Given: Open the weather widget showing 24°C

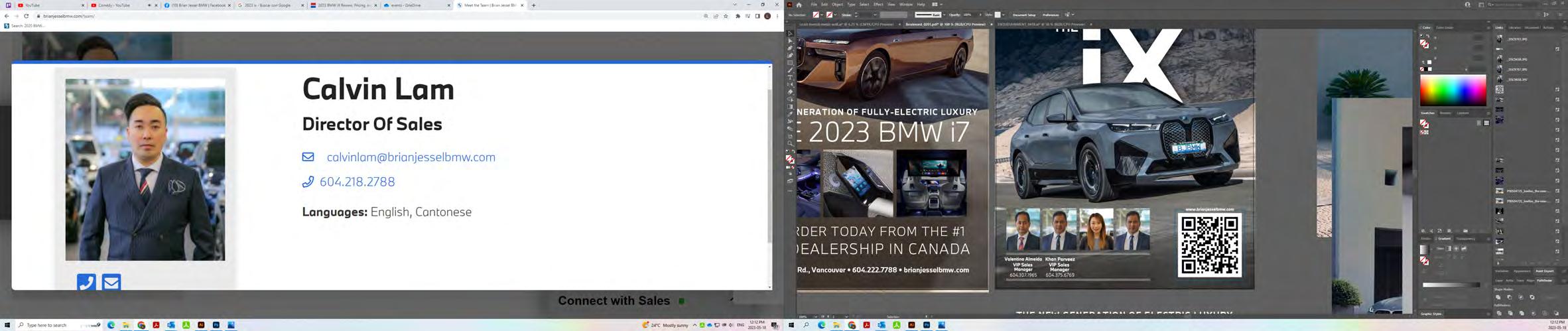Looking at the screenshot, I should 665,325.
